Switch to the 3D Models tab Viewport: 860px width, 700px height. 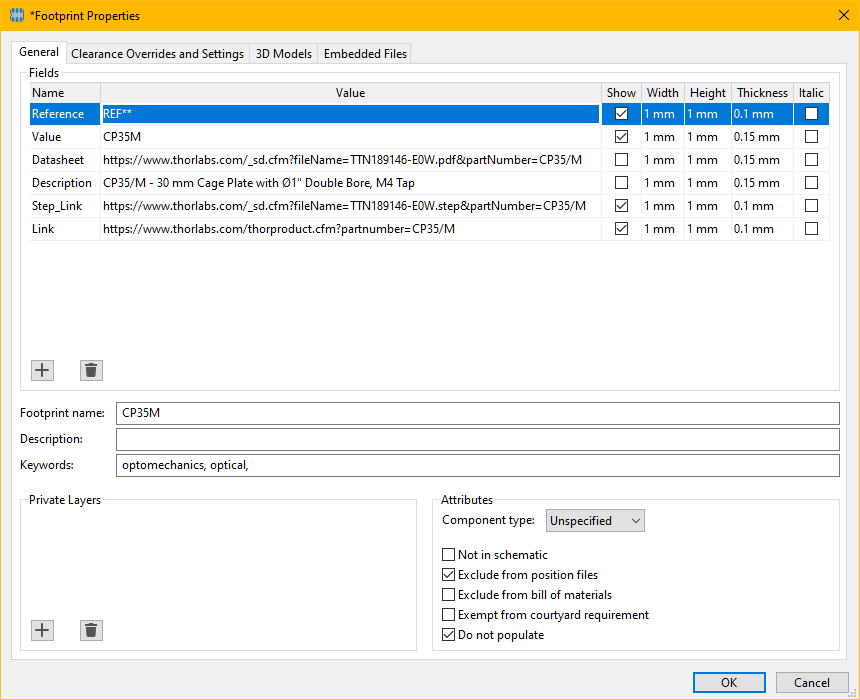click(x=283, y=54)
